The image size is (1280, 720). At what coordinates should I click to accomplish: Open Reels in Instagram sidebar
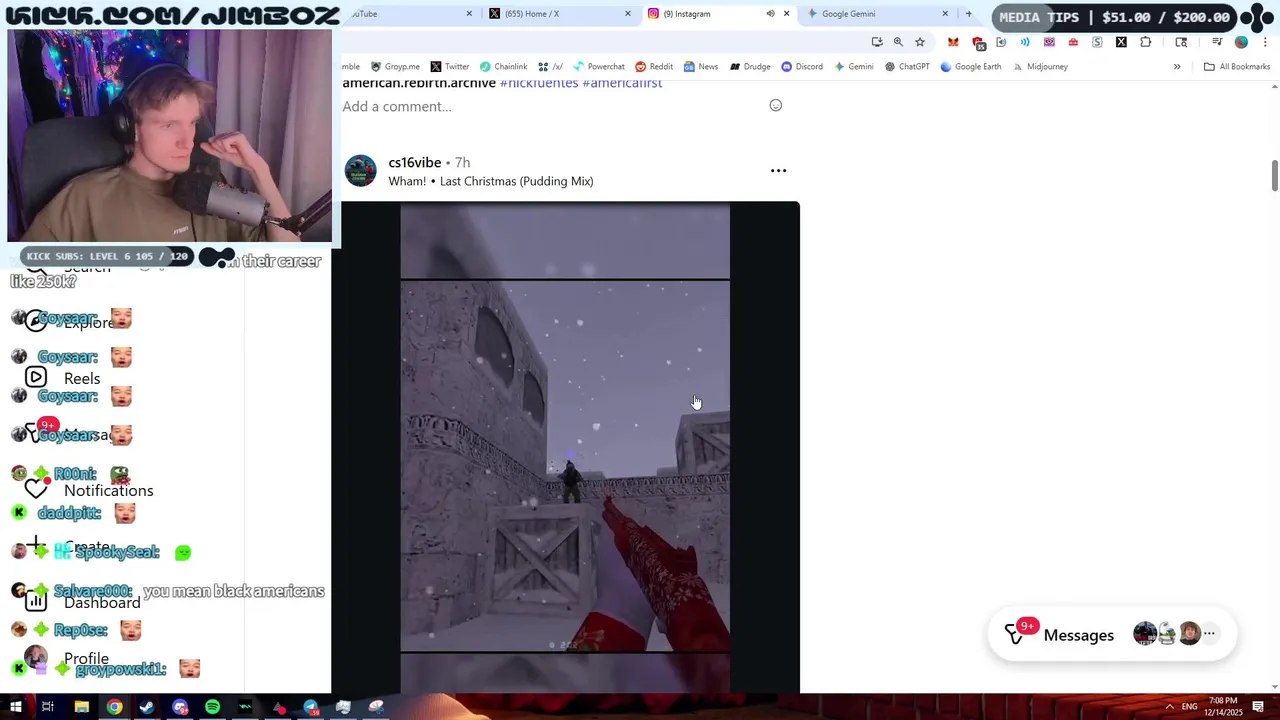click(x=64, y=378)
